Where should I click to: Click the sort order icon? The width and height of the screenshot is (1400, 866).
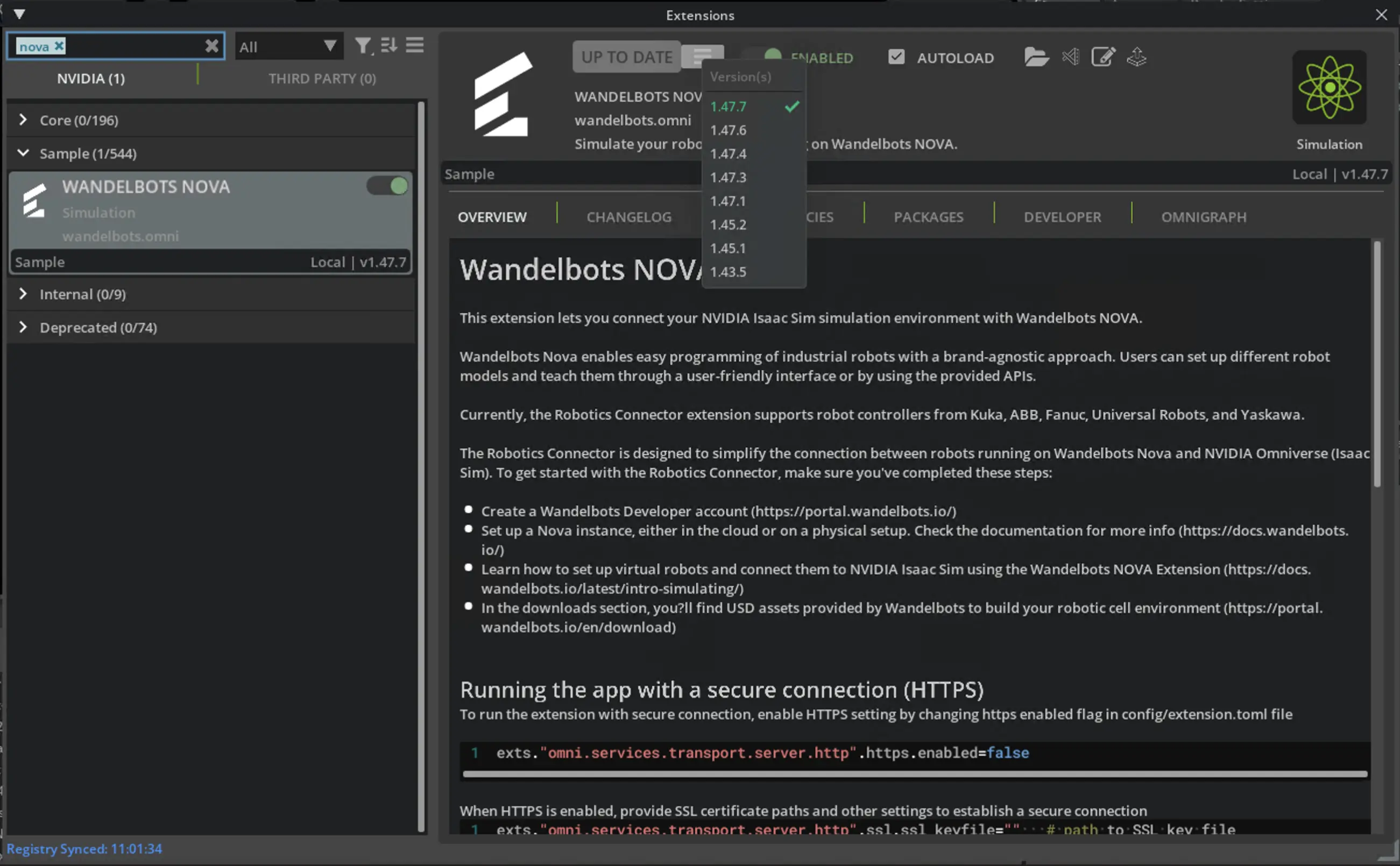389,46
